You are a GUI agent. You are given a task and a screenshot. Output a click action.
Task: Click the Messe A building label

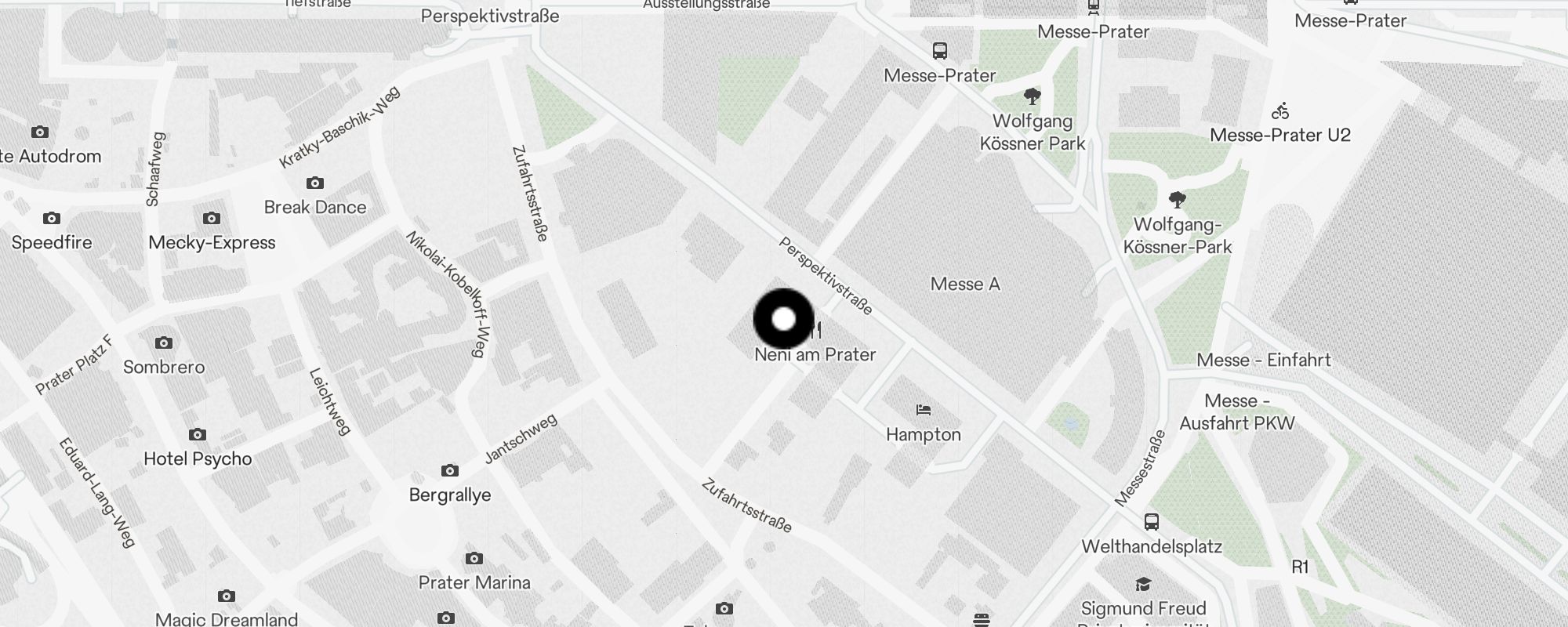[x=965, y=284]
